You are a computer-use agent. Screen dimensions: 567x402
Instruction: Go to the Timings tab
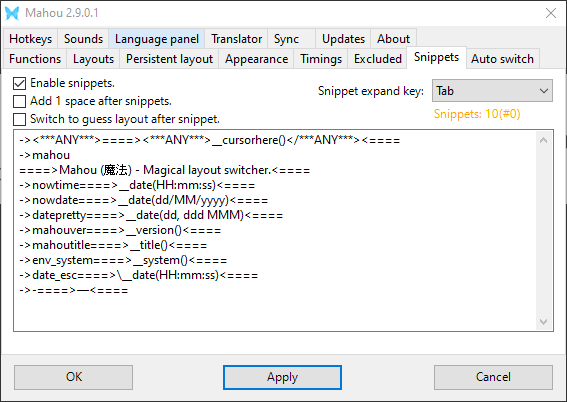click(321, 59)
